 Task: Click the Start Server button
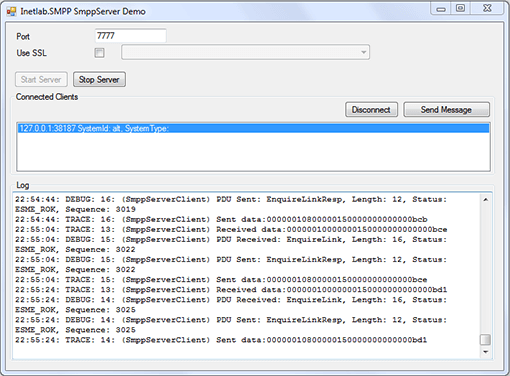pos(41,79)
